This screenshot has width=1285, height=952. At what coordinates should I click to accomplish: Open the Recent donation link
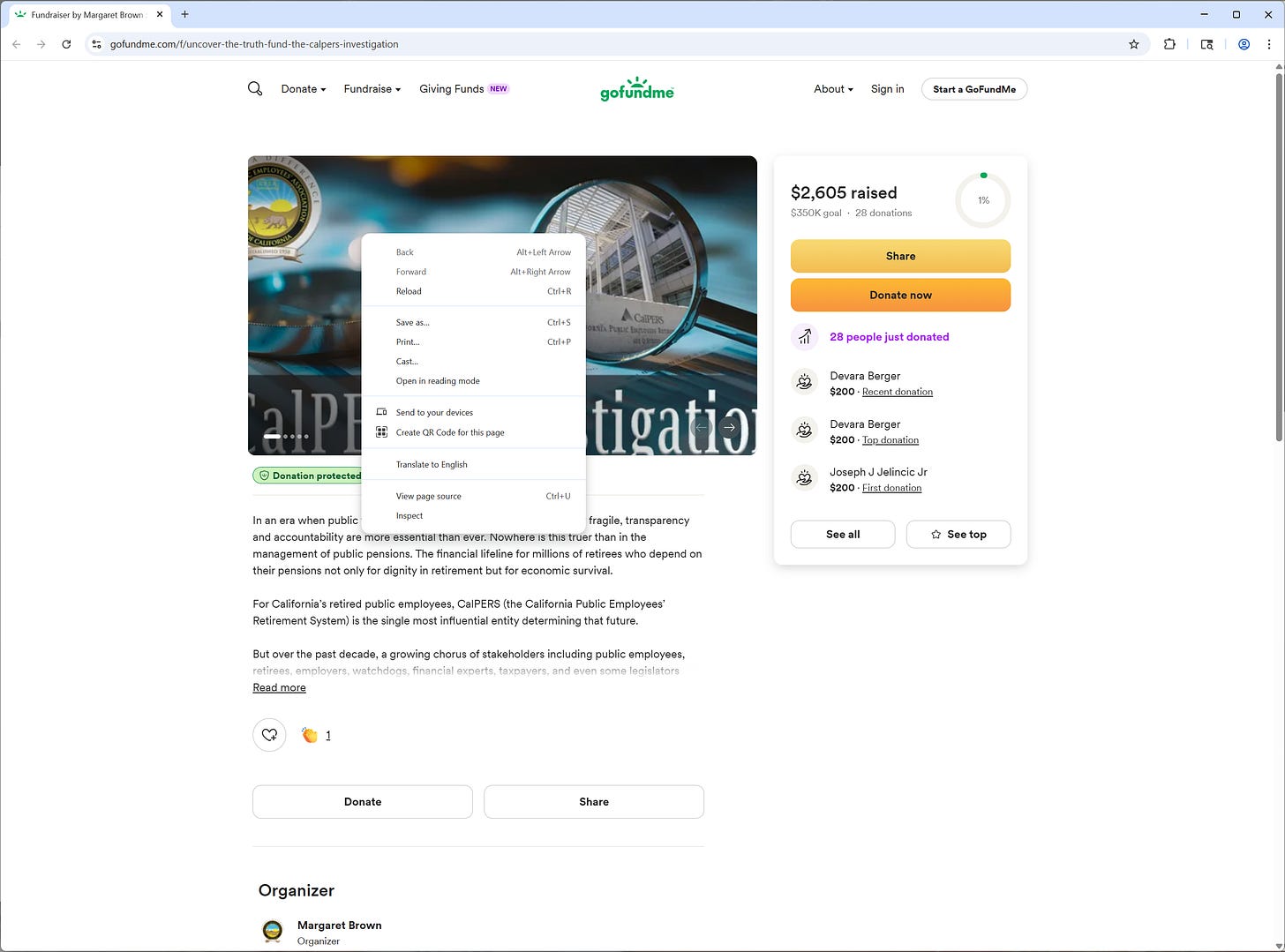[898, 392]
